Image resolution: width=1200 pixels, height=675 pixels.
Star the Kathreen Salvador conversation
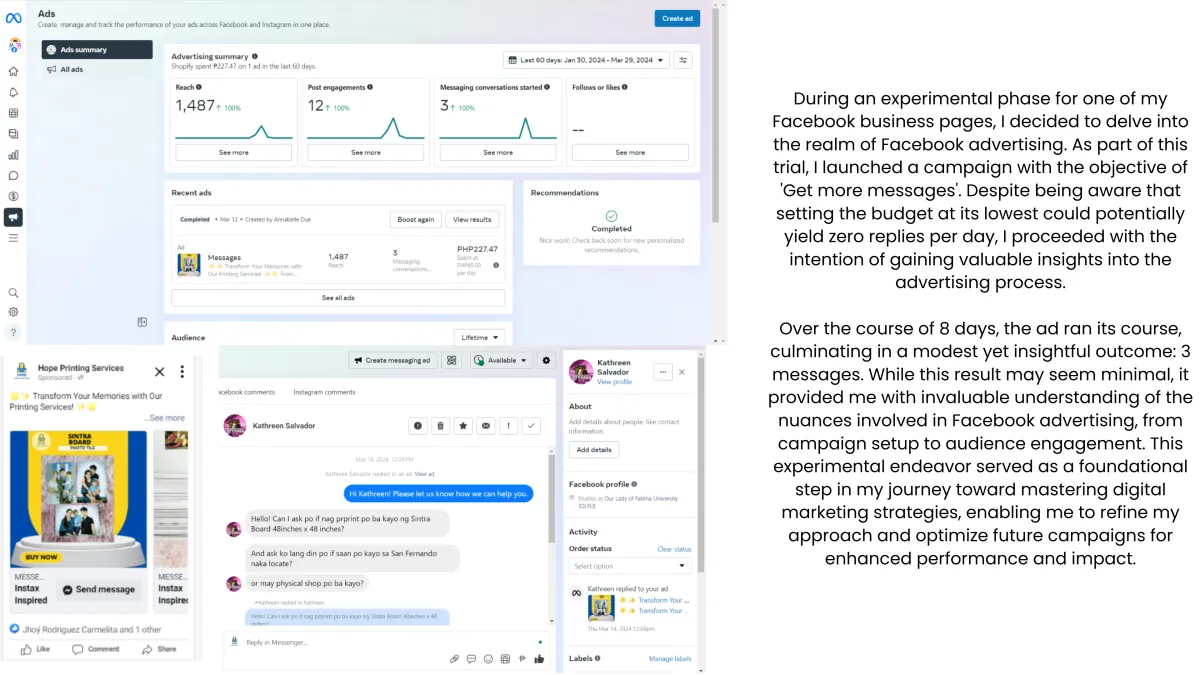click(x=463, y=426)
